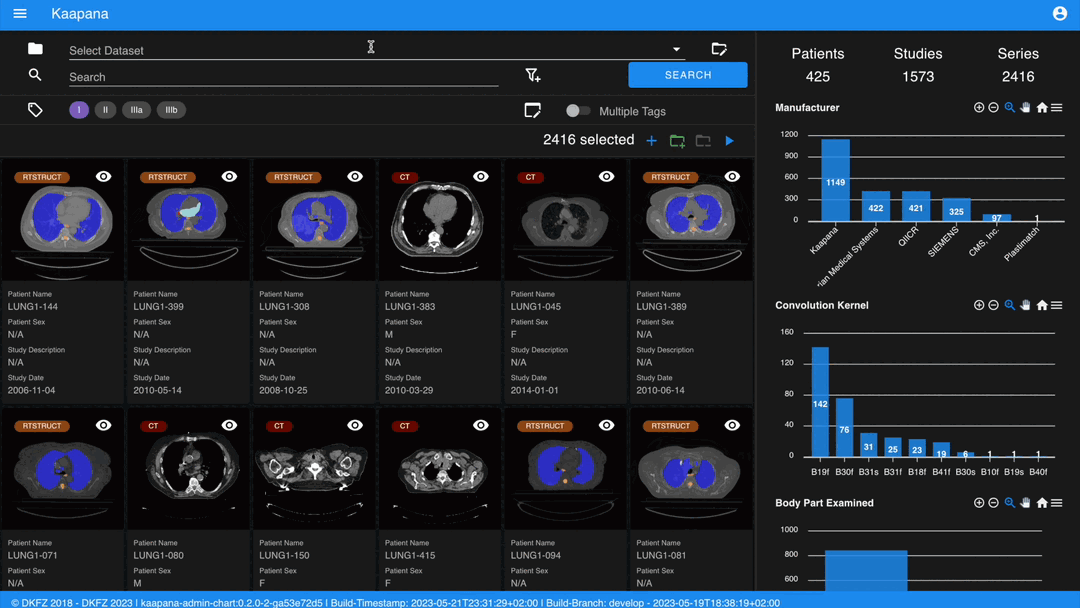
Task: Select tag IIIb chip
Action: tap(171, 110)
